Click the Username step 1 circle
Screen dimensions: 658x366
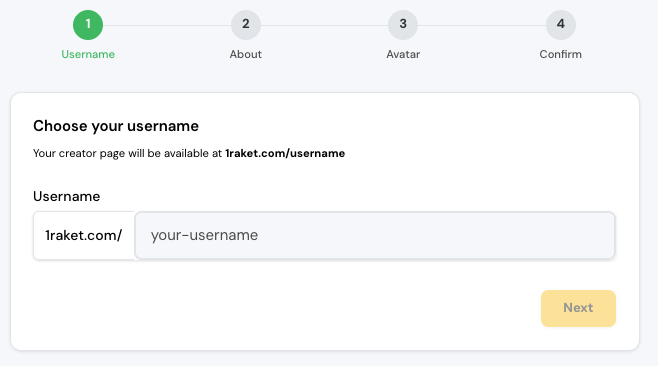click(88, 25)
